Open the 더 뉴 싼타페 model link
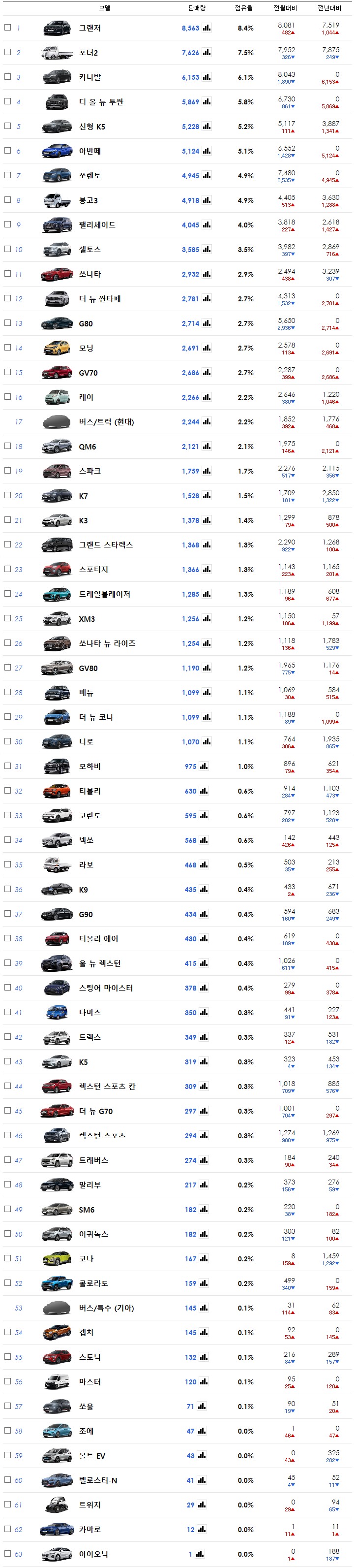 pos(100,299)
